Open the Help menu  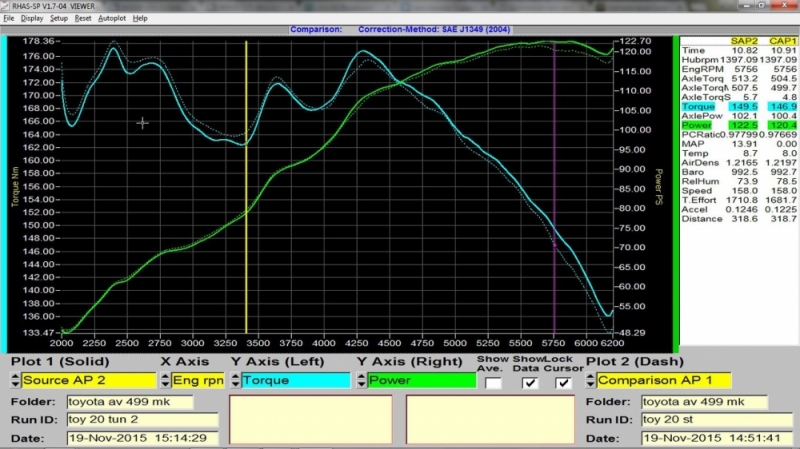[x=140, y=18]
